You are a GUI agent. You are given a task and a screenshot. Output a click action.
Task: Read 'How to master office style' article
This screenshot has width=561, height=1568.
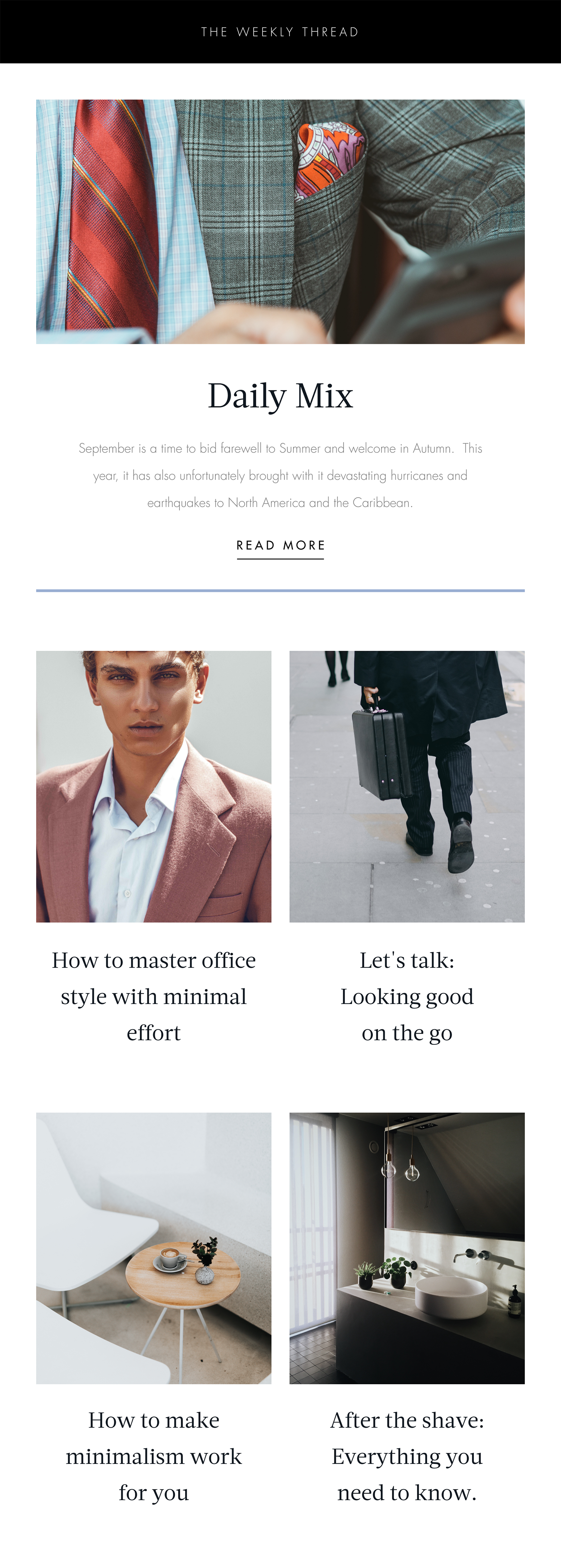[x=153, y=997]
